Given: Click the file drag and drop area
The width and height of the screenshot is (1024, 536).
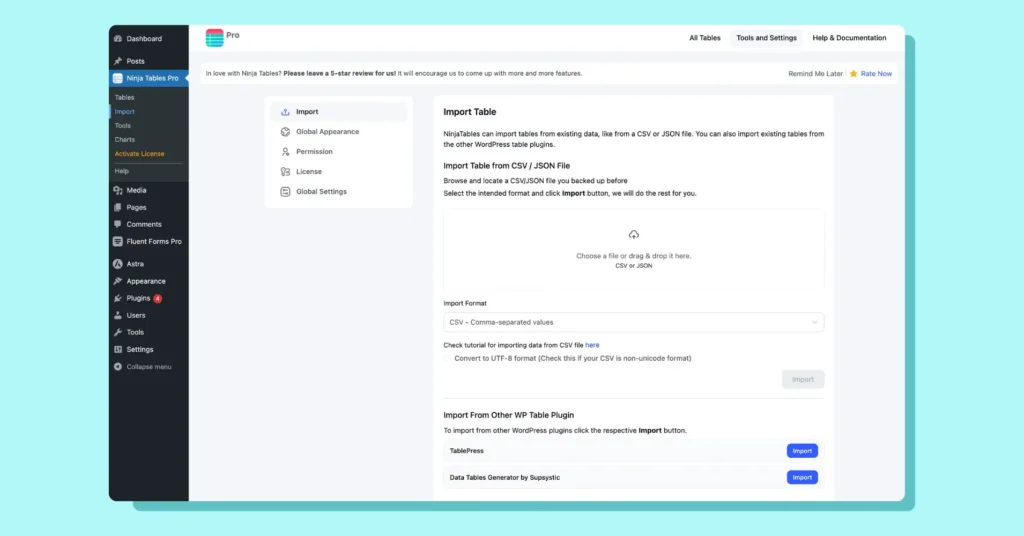Looking at the screenshot, I should click(x=633, y=249).
